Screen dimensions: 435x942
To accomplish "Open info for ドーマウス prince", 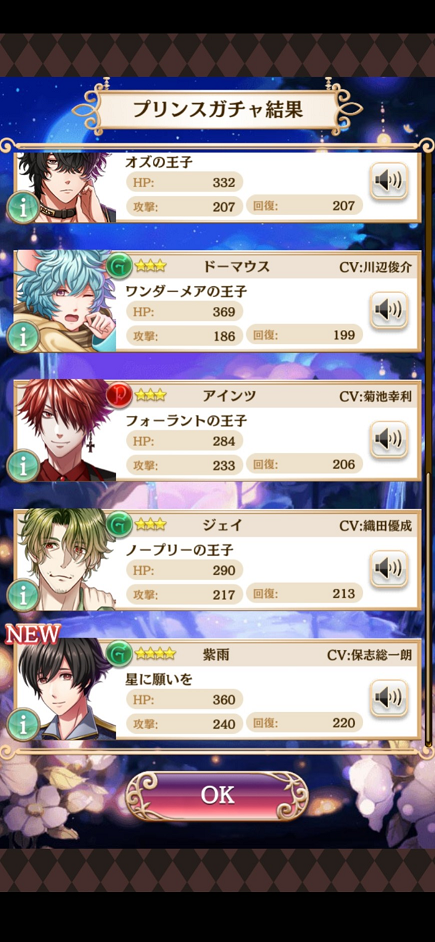I will tap(23, 338).
